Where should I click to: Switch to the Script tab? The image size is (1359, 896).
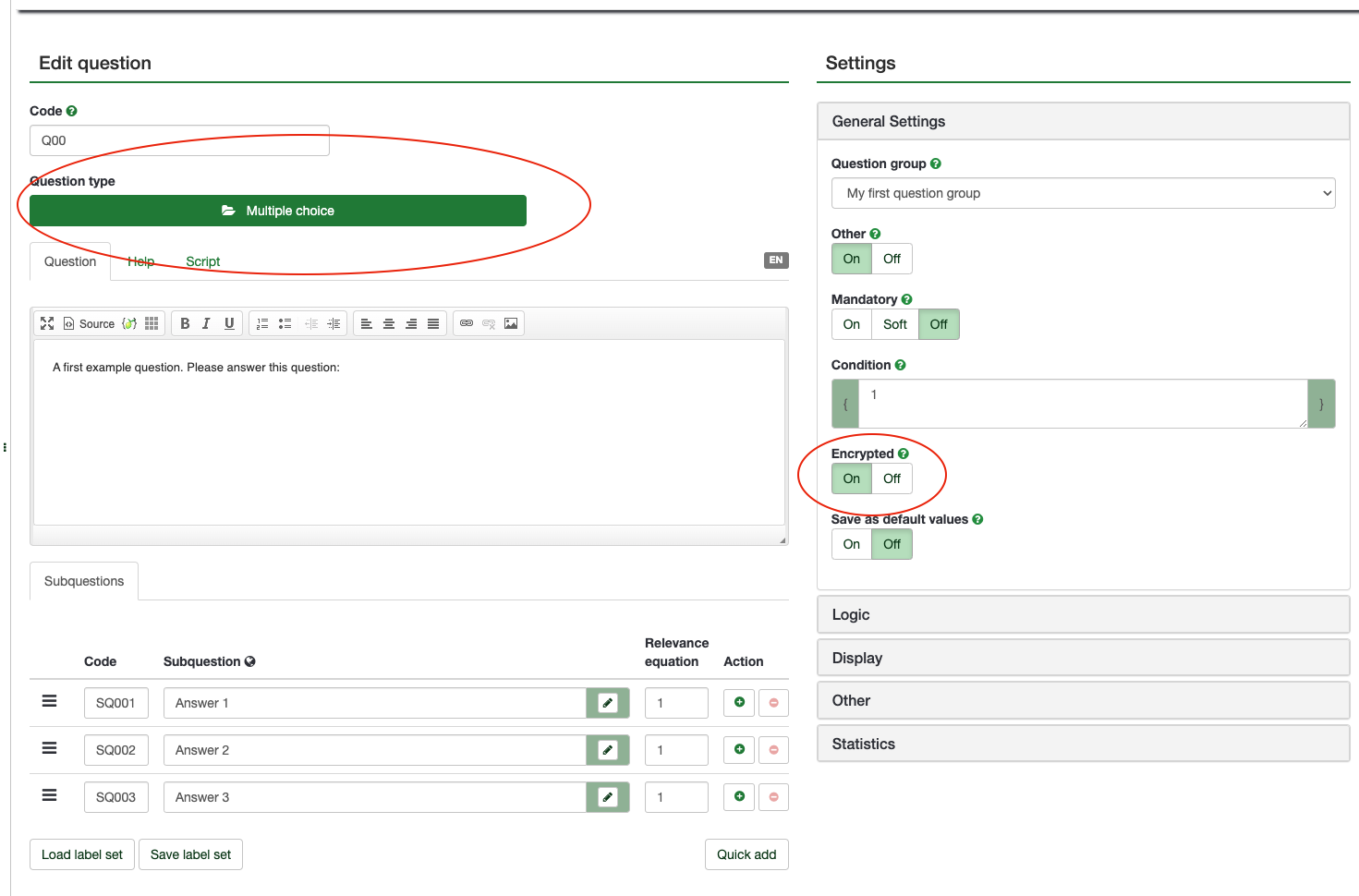(x=202, y=261)
